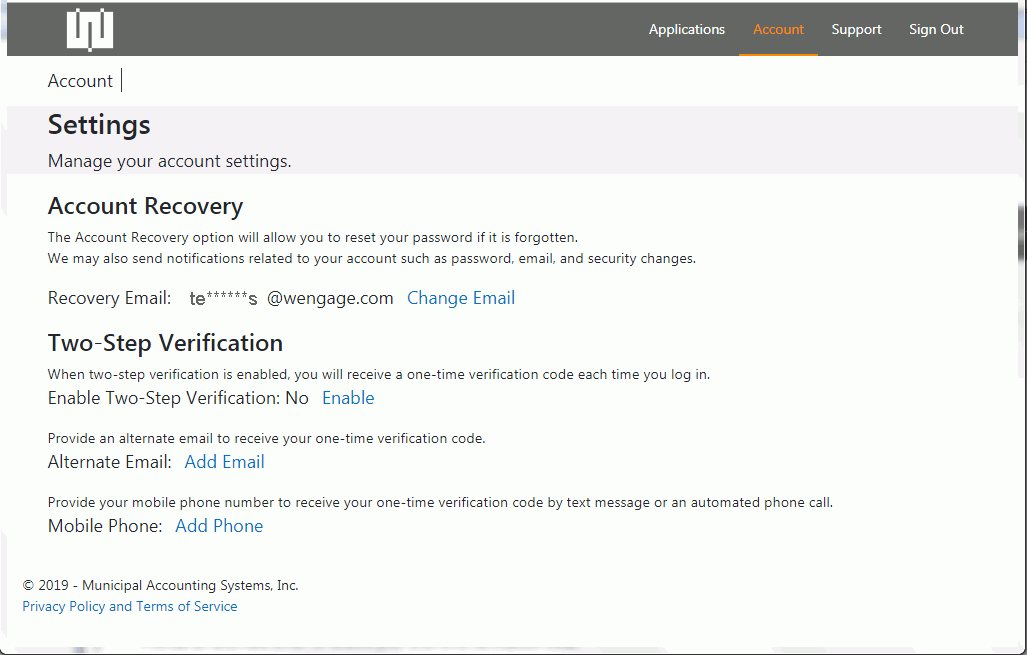Enable Two-Step Verification via the Enable link
The width and height of the screenshot is (1027, 655).
coord(348,398)
